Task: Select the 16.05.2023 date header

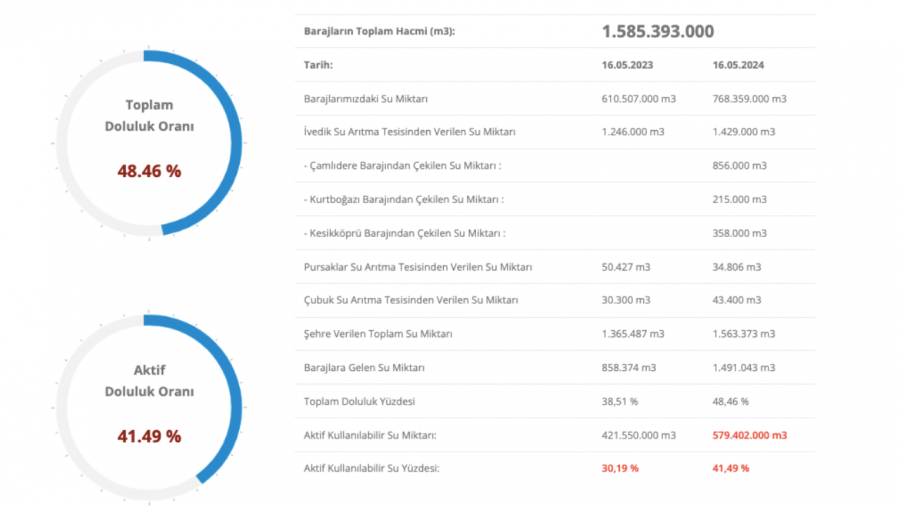Action: tap(627, 65)
